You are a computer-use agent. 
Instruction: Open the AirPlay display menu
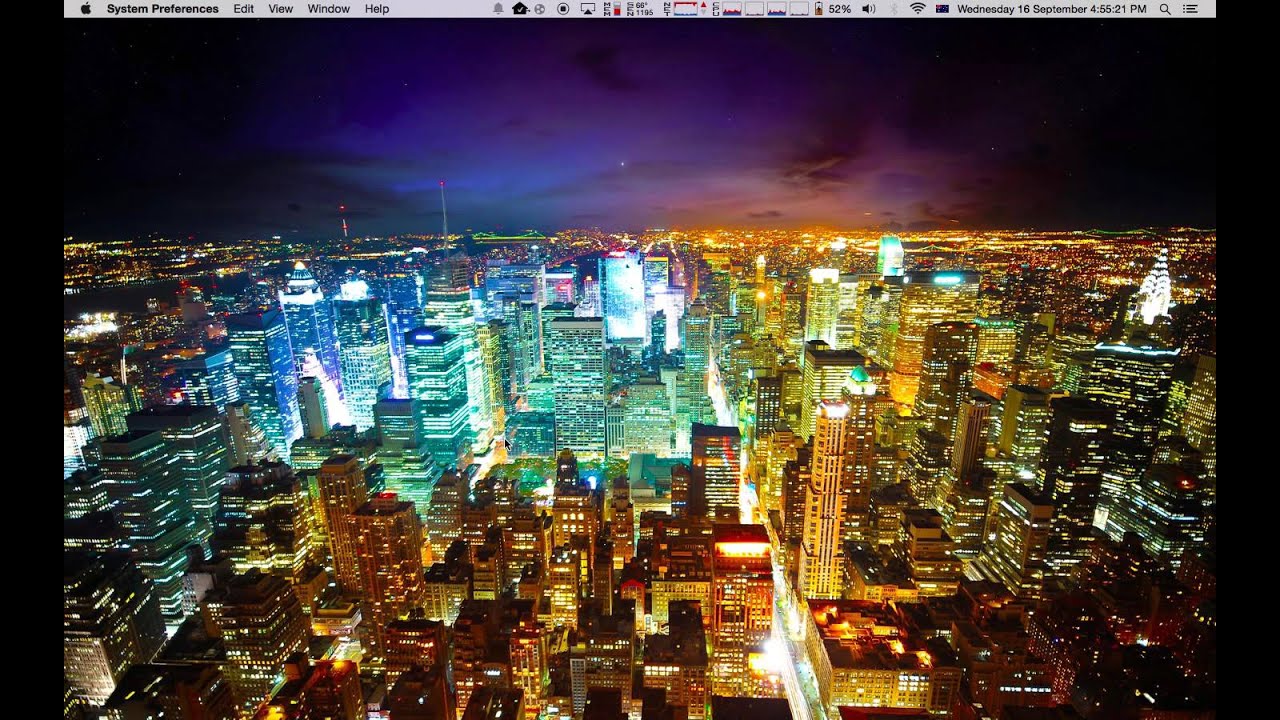[x=587, y=9]
